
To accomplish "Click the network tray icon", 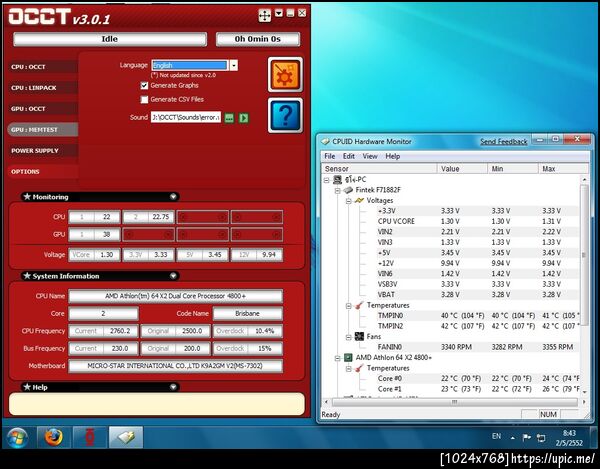I will point(541,438).
